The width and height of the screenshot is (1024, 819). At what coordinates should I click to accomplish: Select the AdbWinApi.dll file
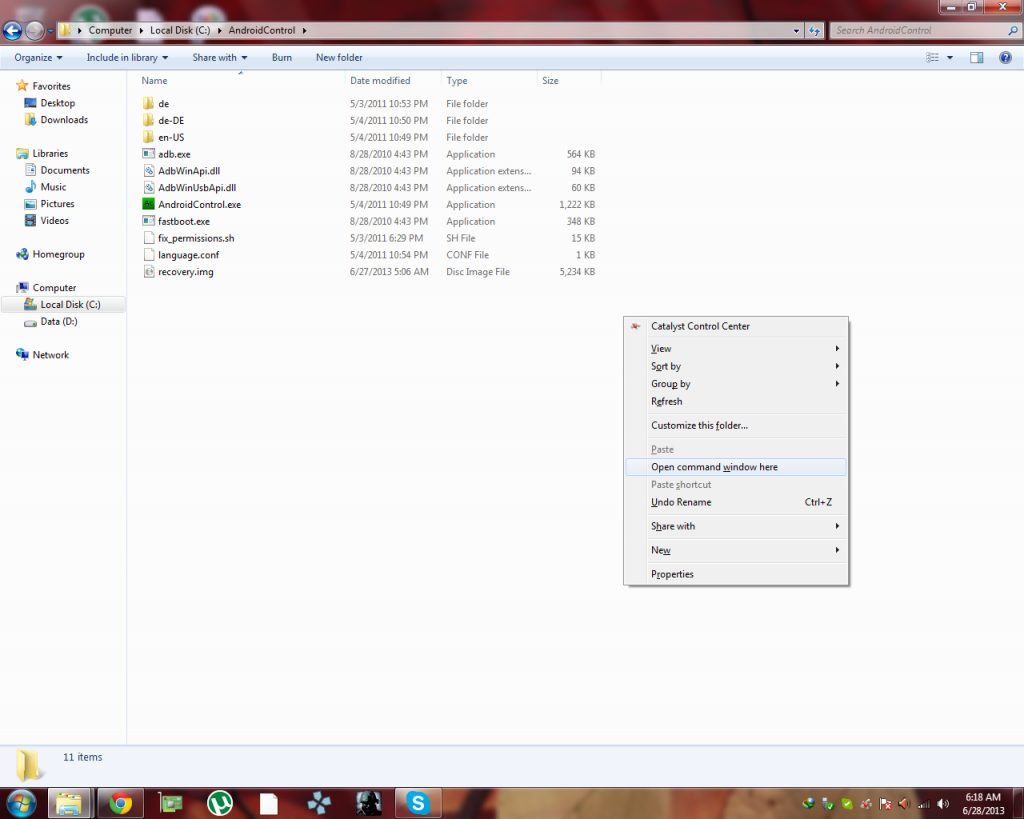pyautogui.click(x=189, y=171)
